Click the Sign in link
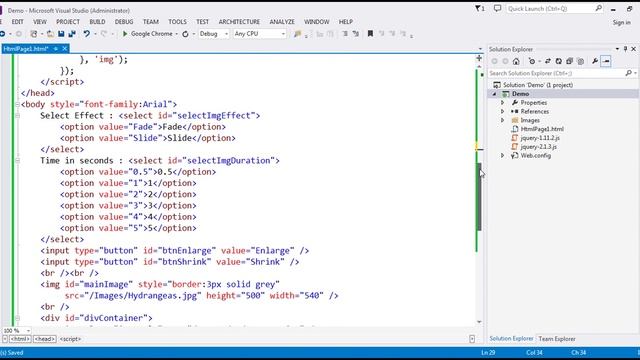Viewport: 640px width, 360px height. tap(621, 22)
